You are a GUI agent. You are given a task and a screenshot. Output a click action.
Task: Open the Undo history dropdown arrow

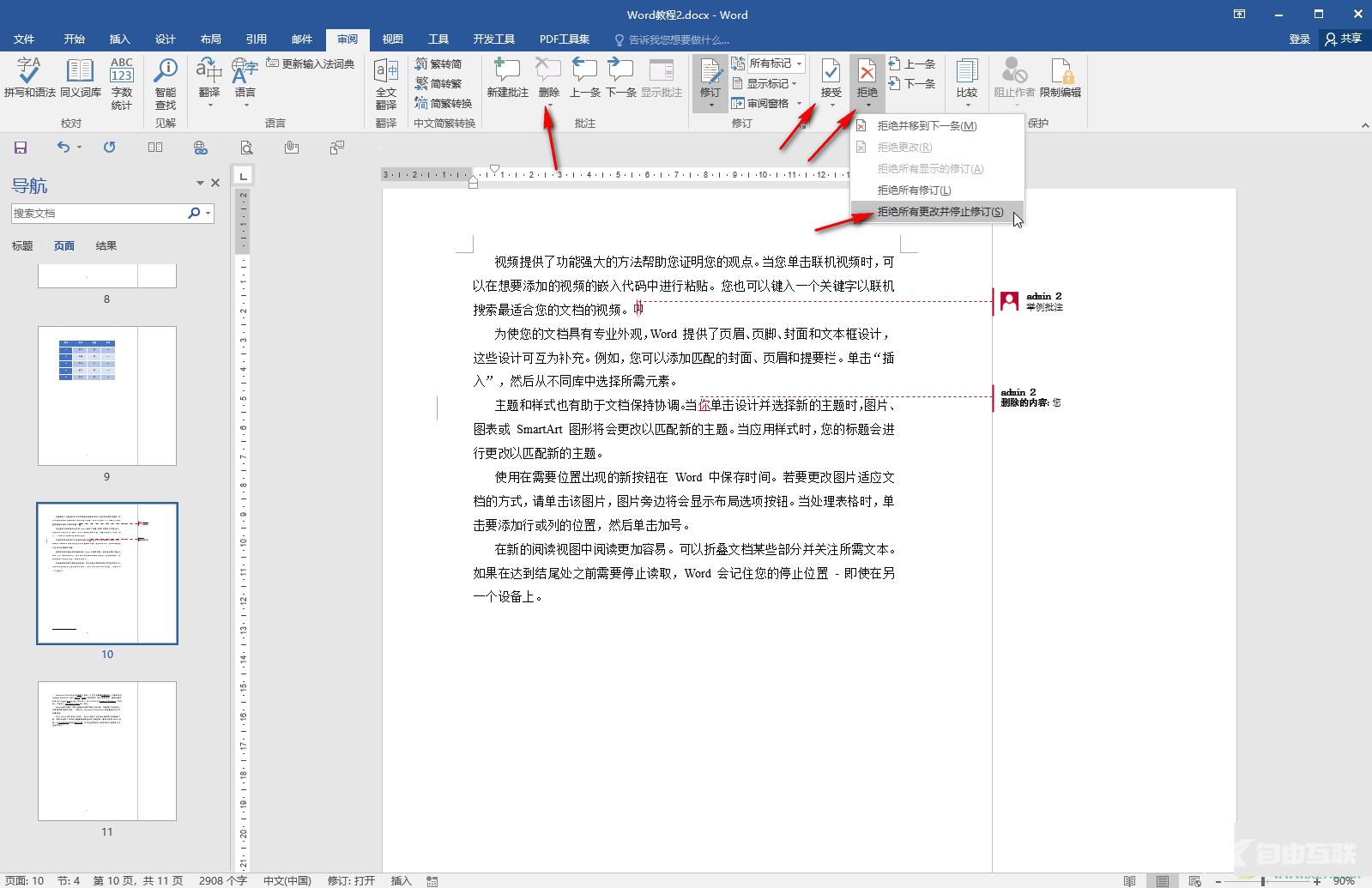(x=79, y=148)
